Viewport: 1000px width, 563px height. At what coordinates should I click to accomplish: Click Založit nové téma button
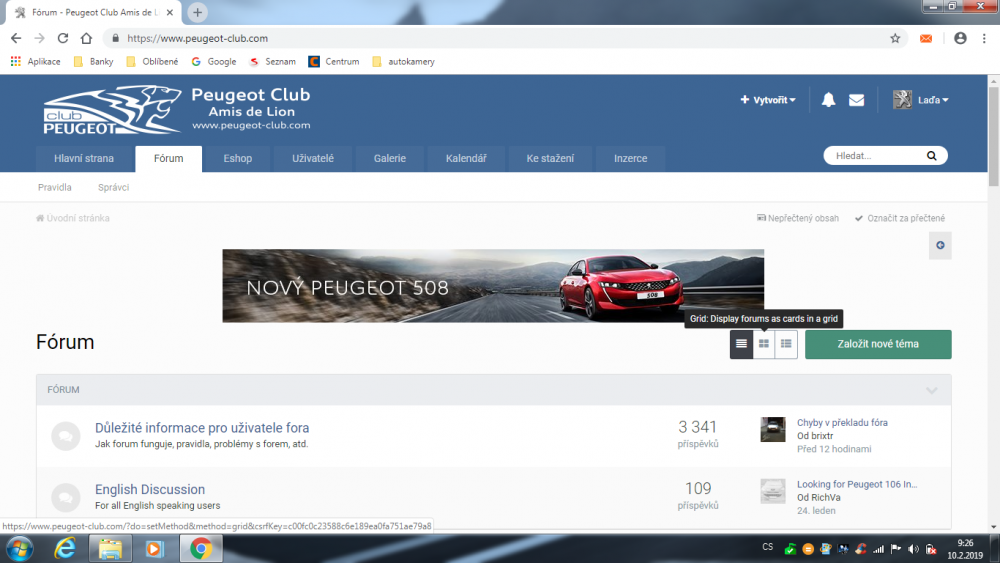click(878, 344)
